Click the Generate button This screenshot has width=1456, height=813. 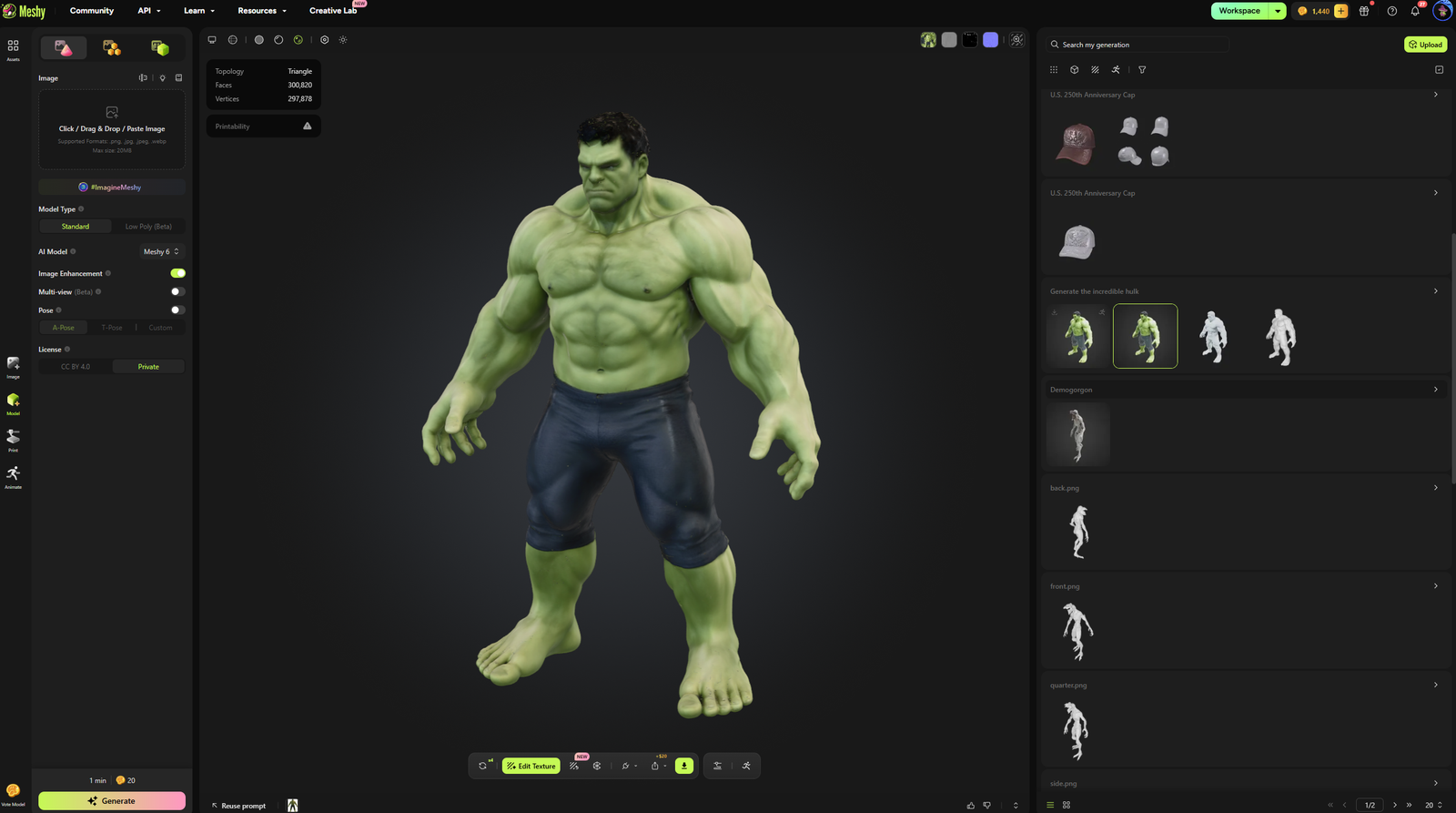point(112,801)
